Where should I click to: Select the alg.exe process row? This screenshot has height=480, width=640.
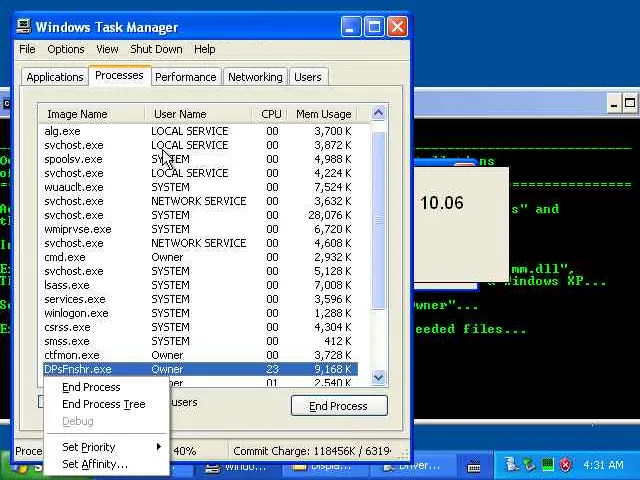coord(200,131)
